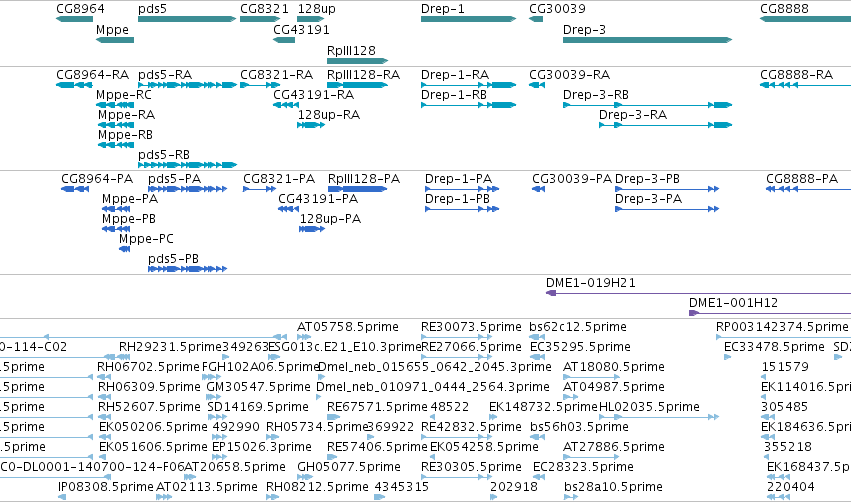The image size is (851, 502).
Task: Select the RE67571.5prime EST feature
Action: click(x=333, y=417)
